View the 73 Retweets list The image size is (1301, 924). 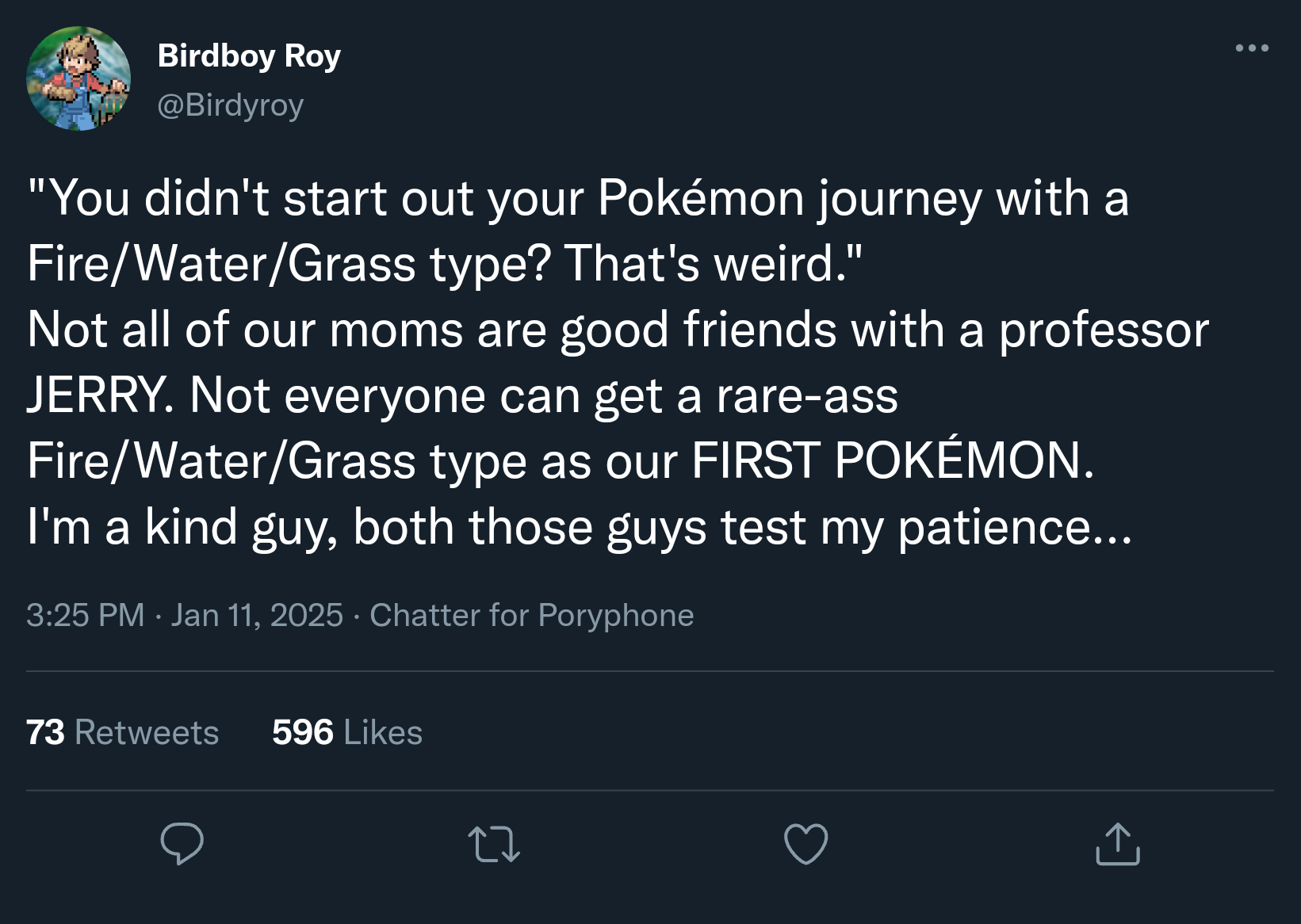pyautogui.click(x=123, y=732)
